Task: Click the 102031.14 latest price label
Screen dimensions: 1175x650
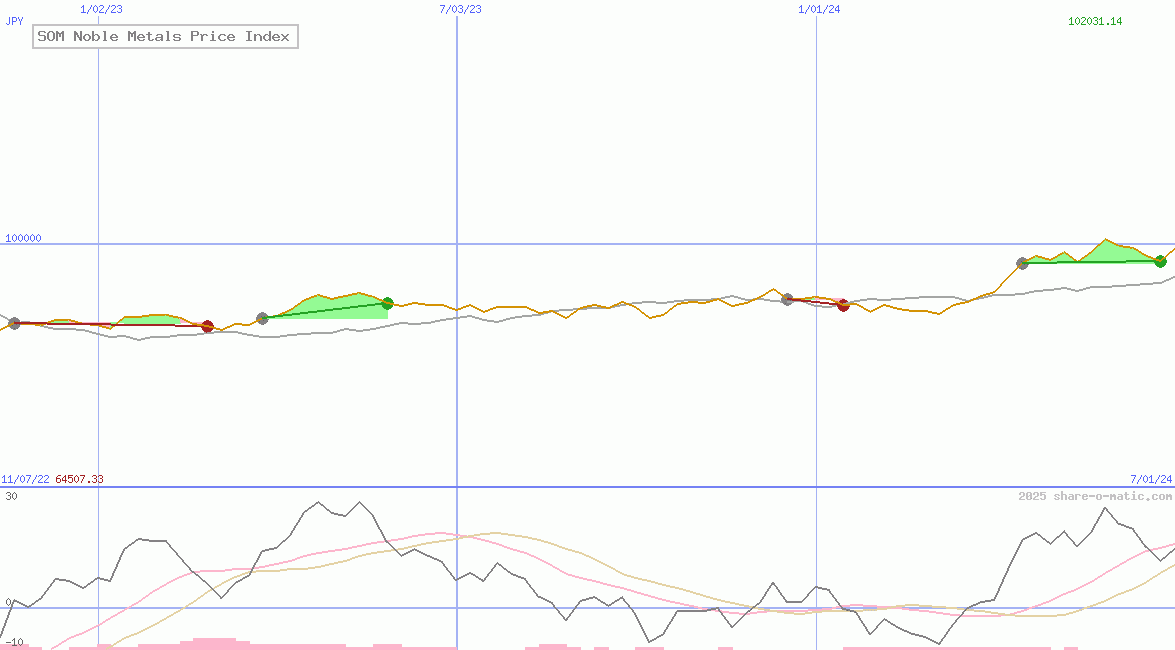Action: (x=1095, y=19)
